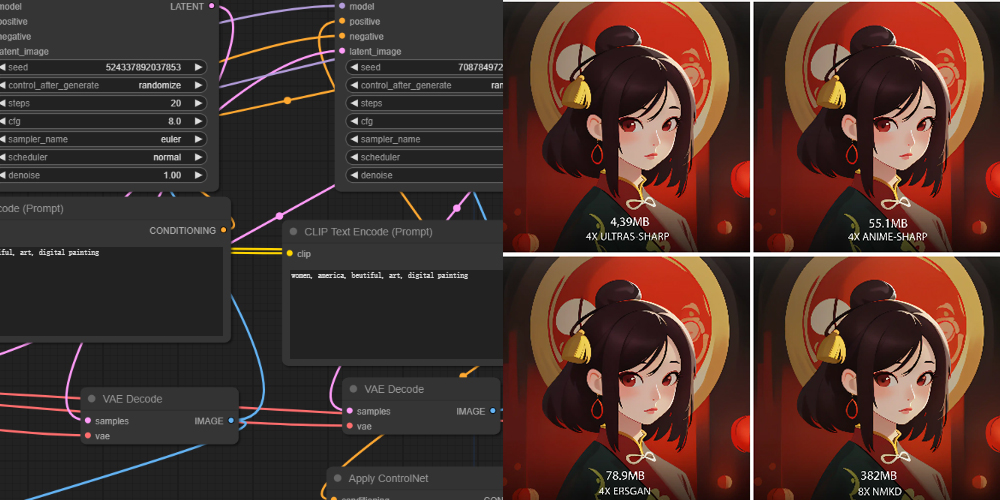Open sampler_name field in right KSampler

(x=424, y=139)
